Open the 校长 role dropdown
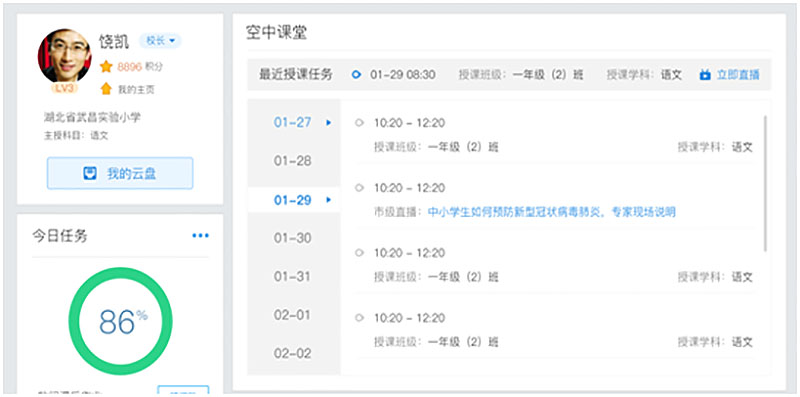This screenshot has width=800, height=397. pos(160,41)
